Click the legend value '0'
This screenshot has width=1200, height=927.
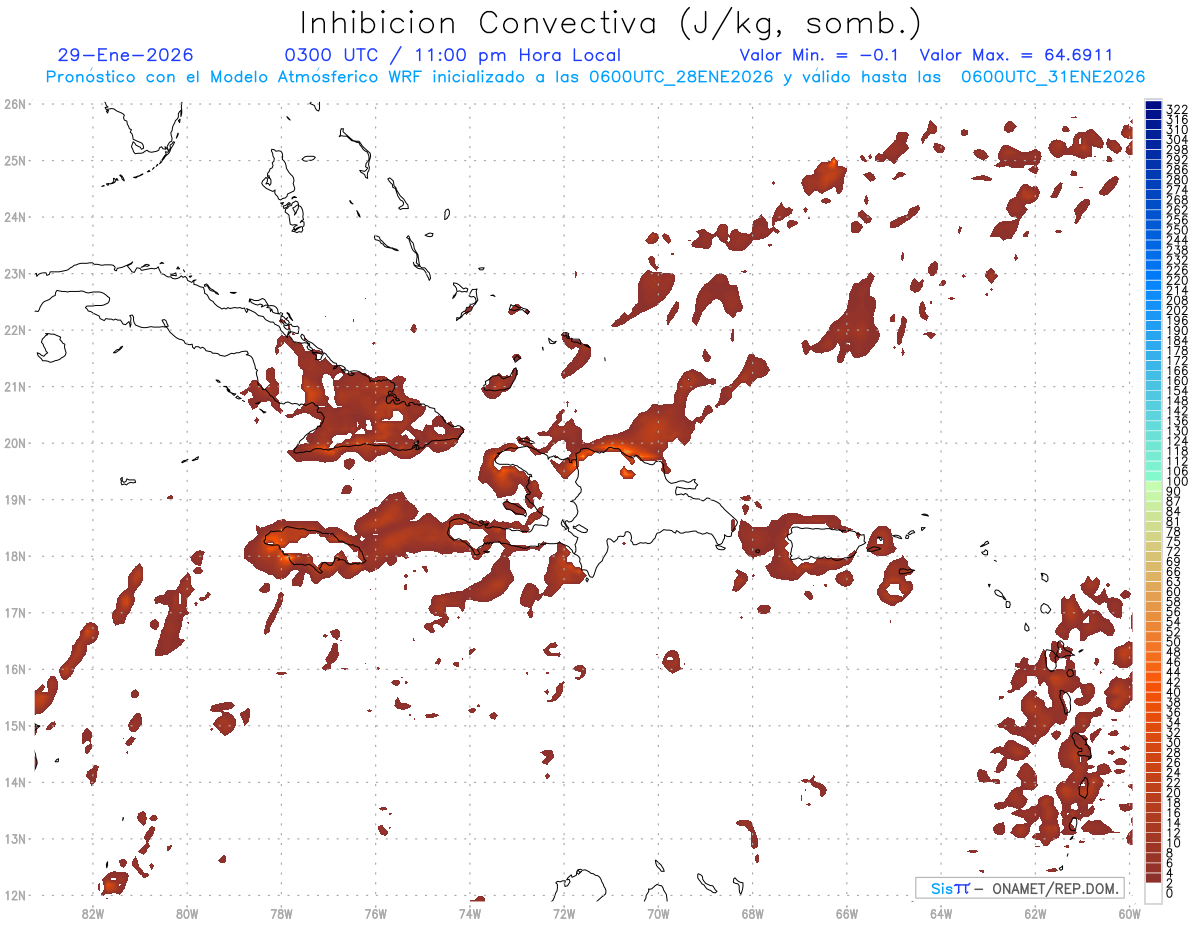coord(1170,893)
